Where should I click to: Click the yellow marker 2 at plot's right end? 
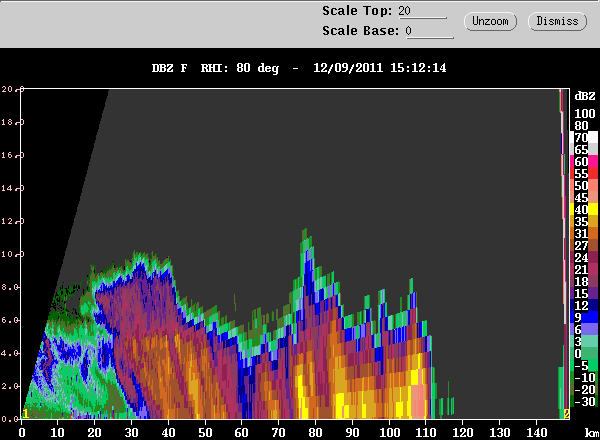click(x=566, y=413)
